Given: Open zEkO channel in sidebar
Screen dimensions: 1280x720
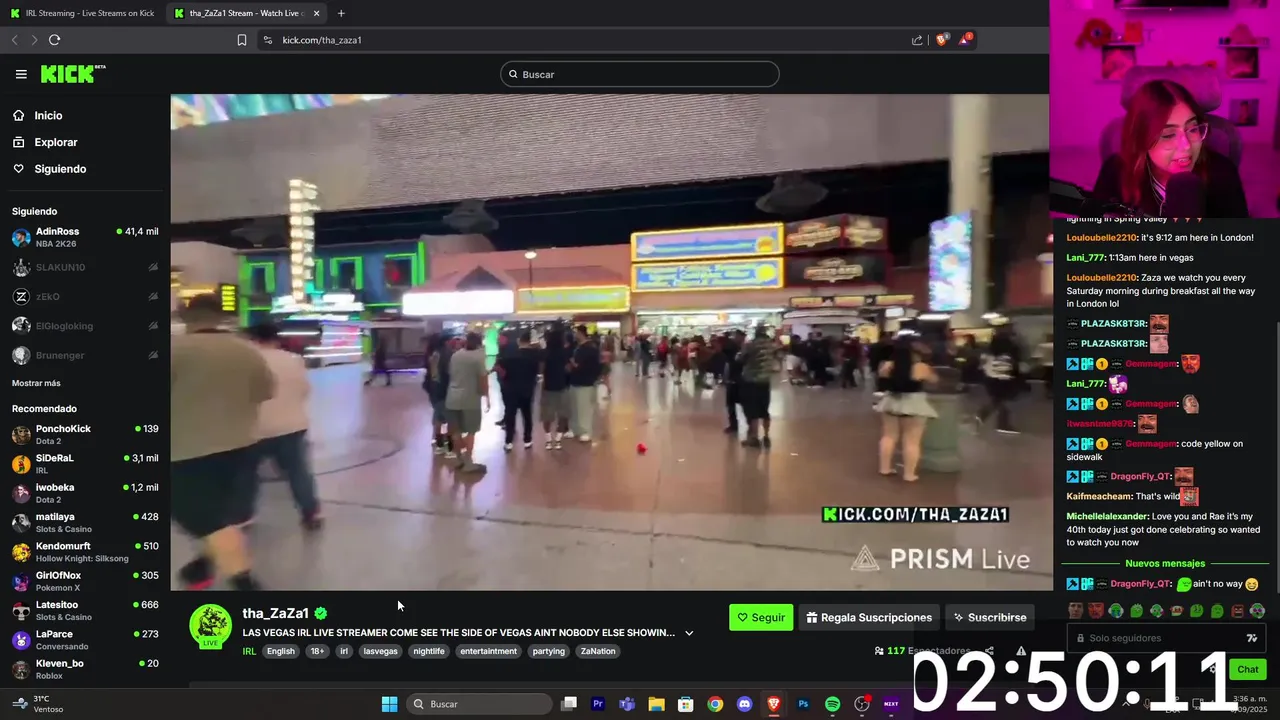Looking at the screenshot, I should coord(85,297).
